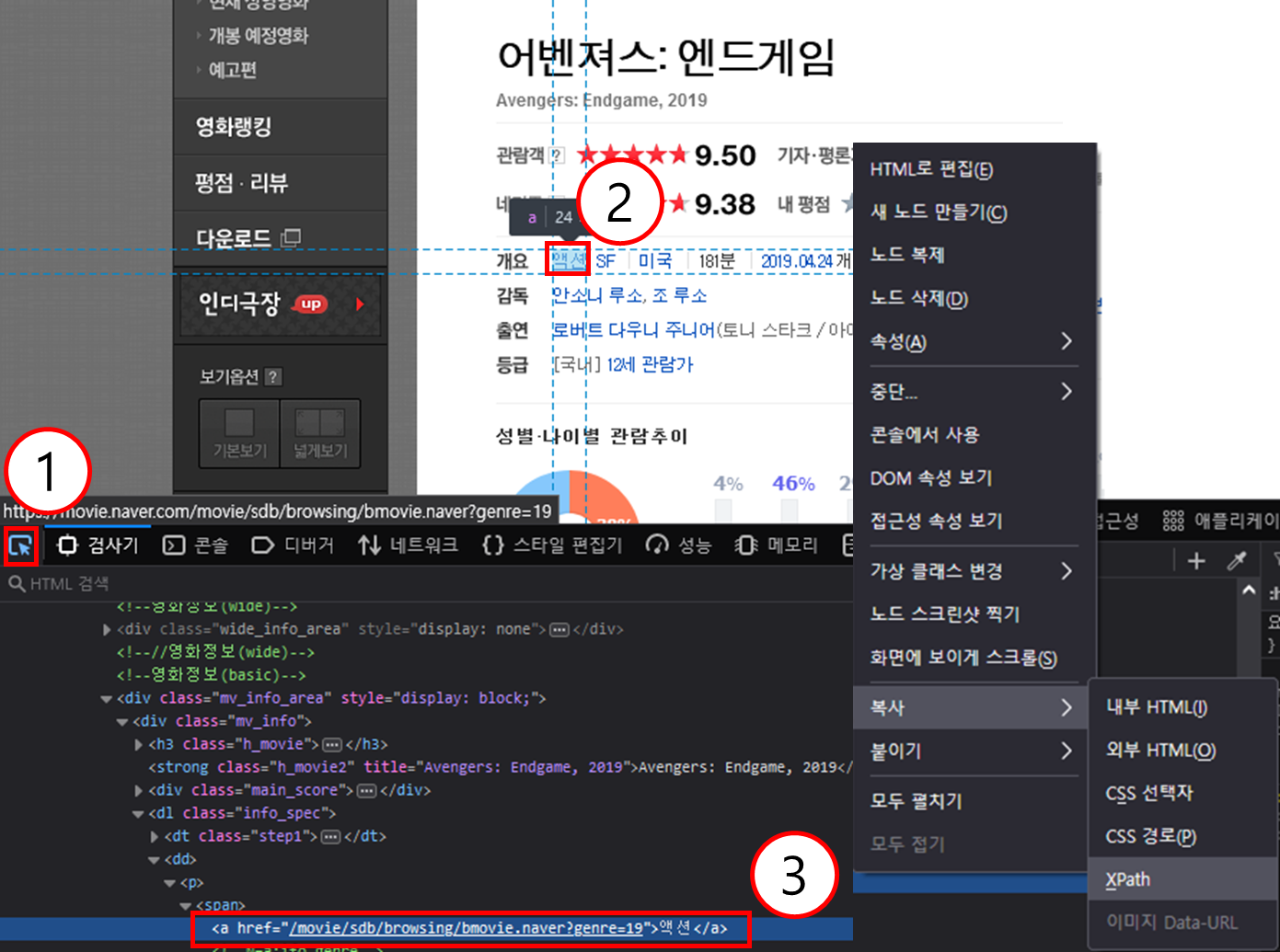Open the 스타일 편집기 tab

click(x=552, y=545)
